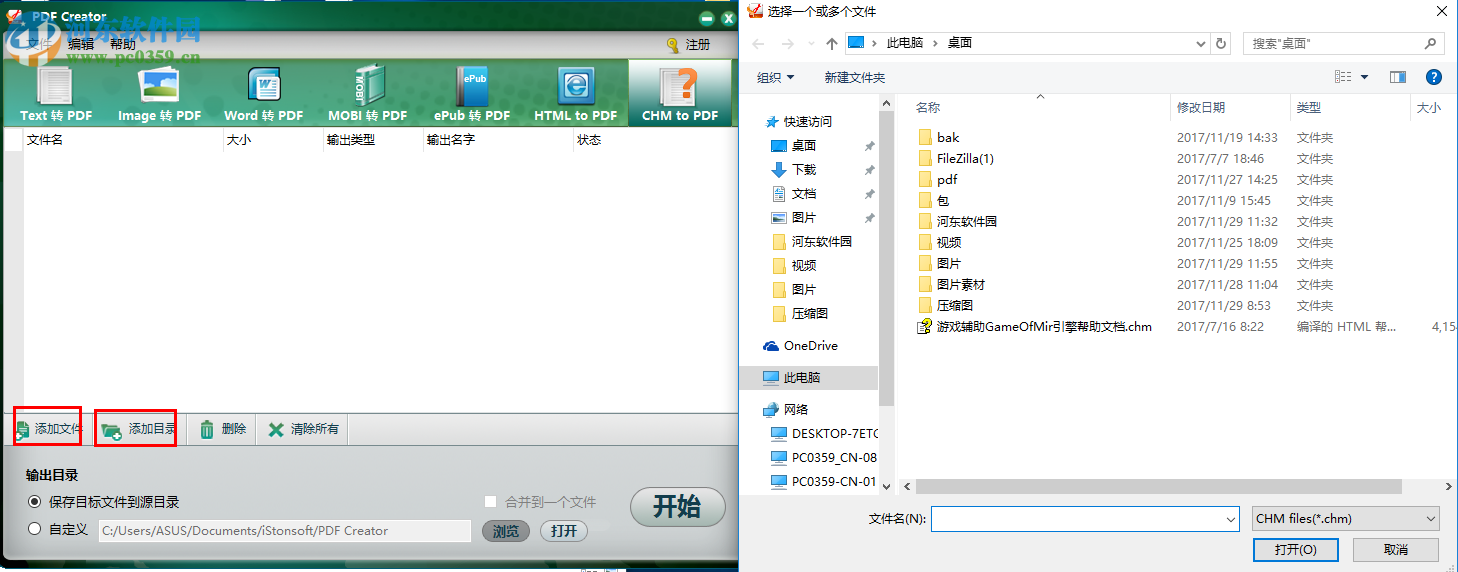
Task: Tick the header select-all checkbox in file list
Action: pyautogui.click(x=13, y=140)
